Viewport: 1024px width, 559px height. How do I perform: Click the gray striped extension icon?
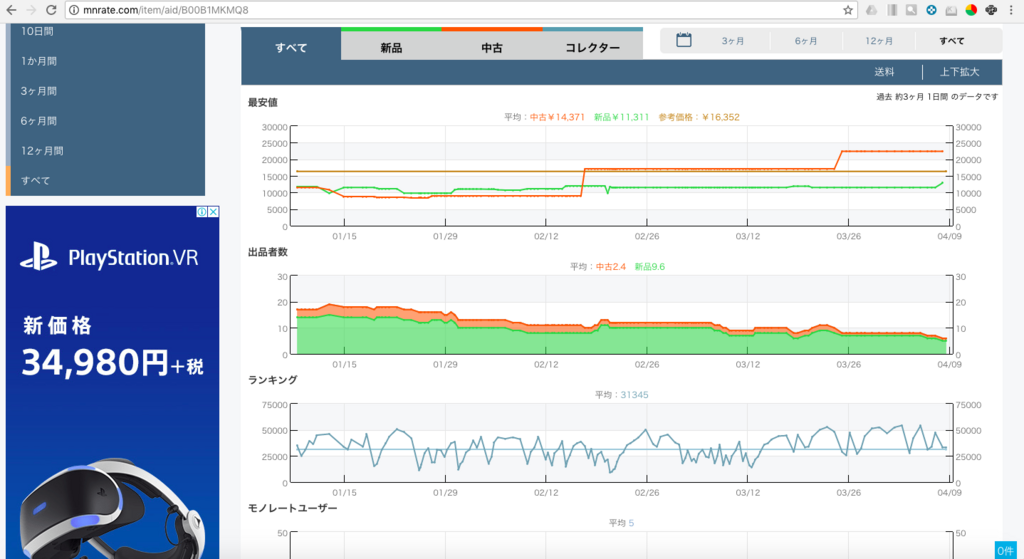[x=891, y=10]
